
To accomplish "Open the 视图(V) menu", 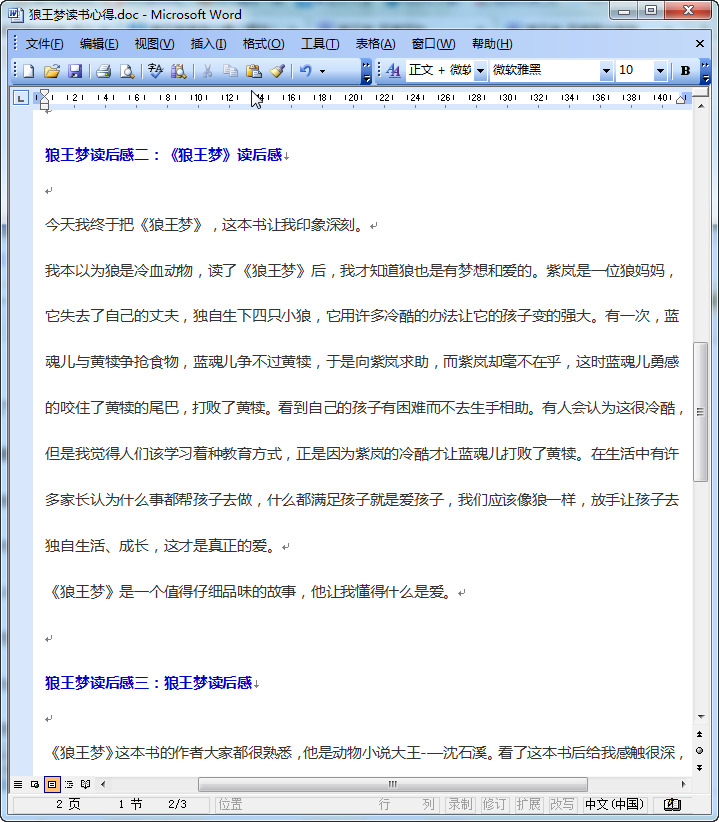I will (155, 44).
